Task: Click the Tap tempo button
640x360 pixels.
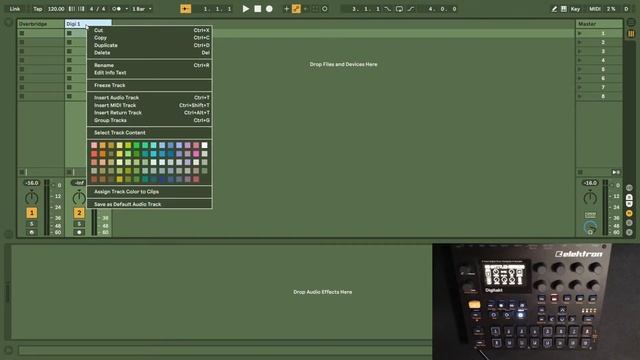Action: (x=38, y=9)
